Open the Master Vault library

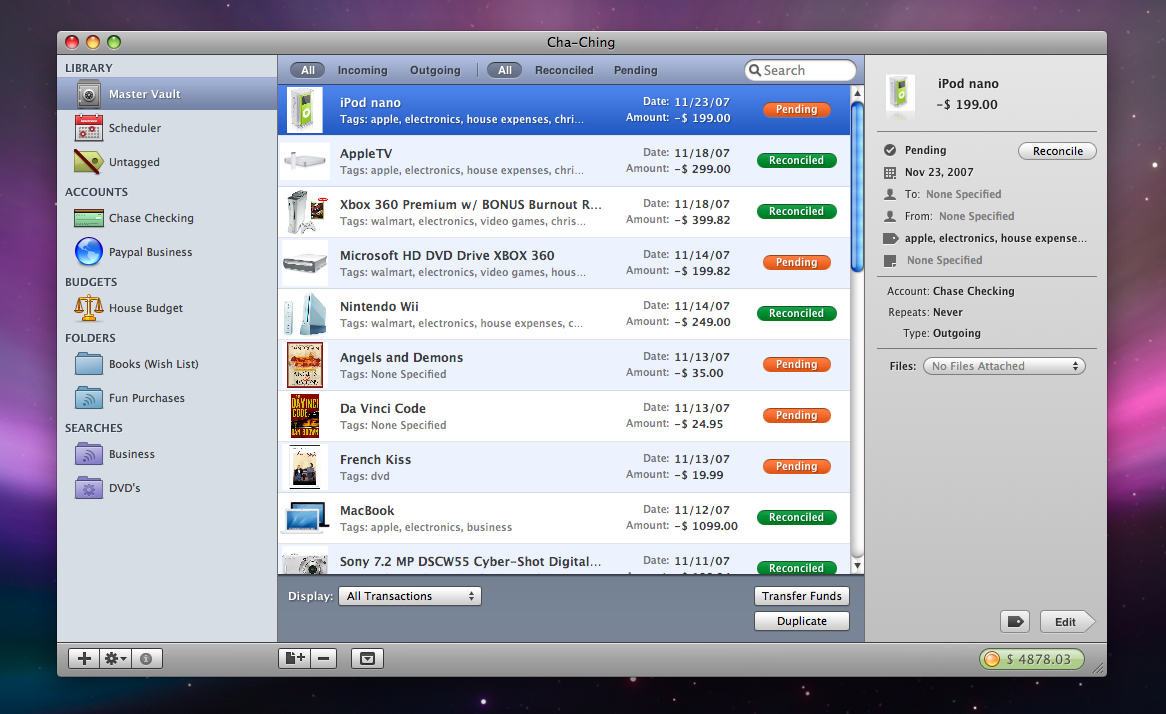click(x=144, y=94)
